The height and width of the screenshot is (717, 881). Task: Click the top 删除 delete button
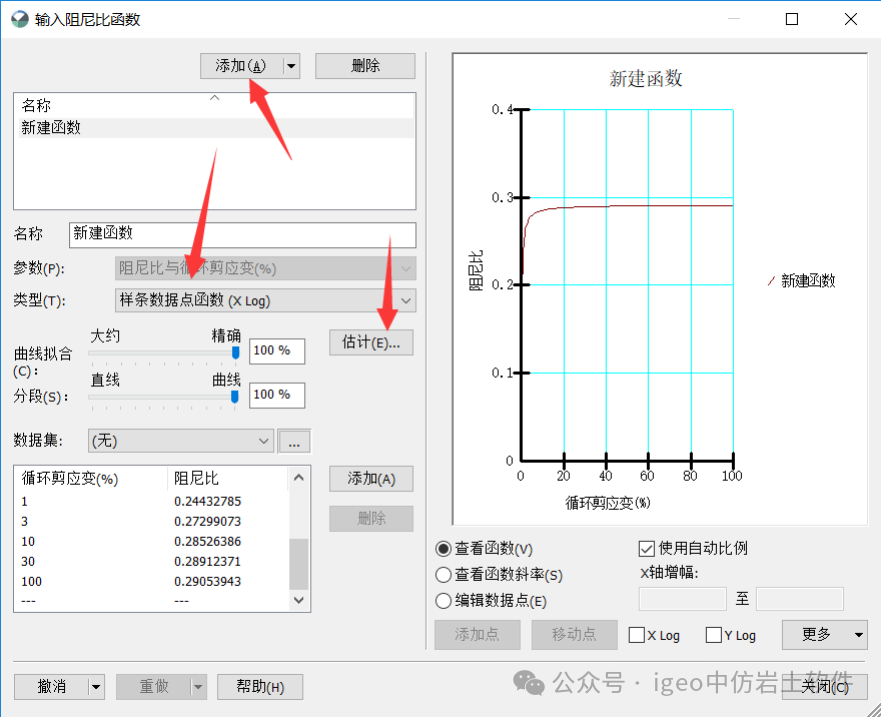click(365, 65)
